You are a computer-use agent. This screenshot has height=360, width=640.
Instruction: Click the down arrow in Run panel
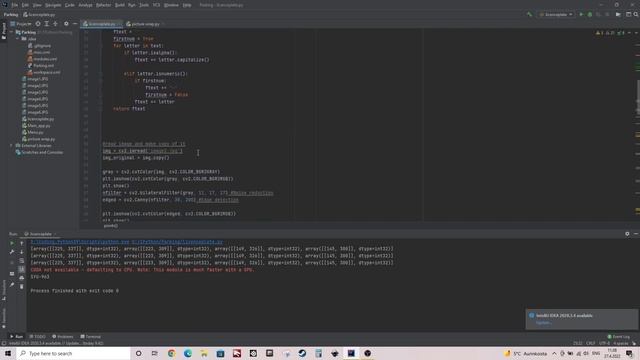pos(22,252)
